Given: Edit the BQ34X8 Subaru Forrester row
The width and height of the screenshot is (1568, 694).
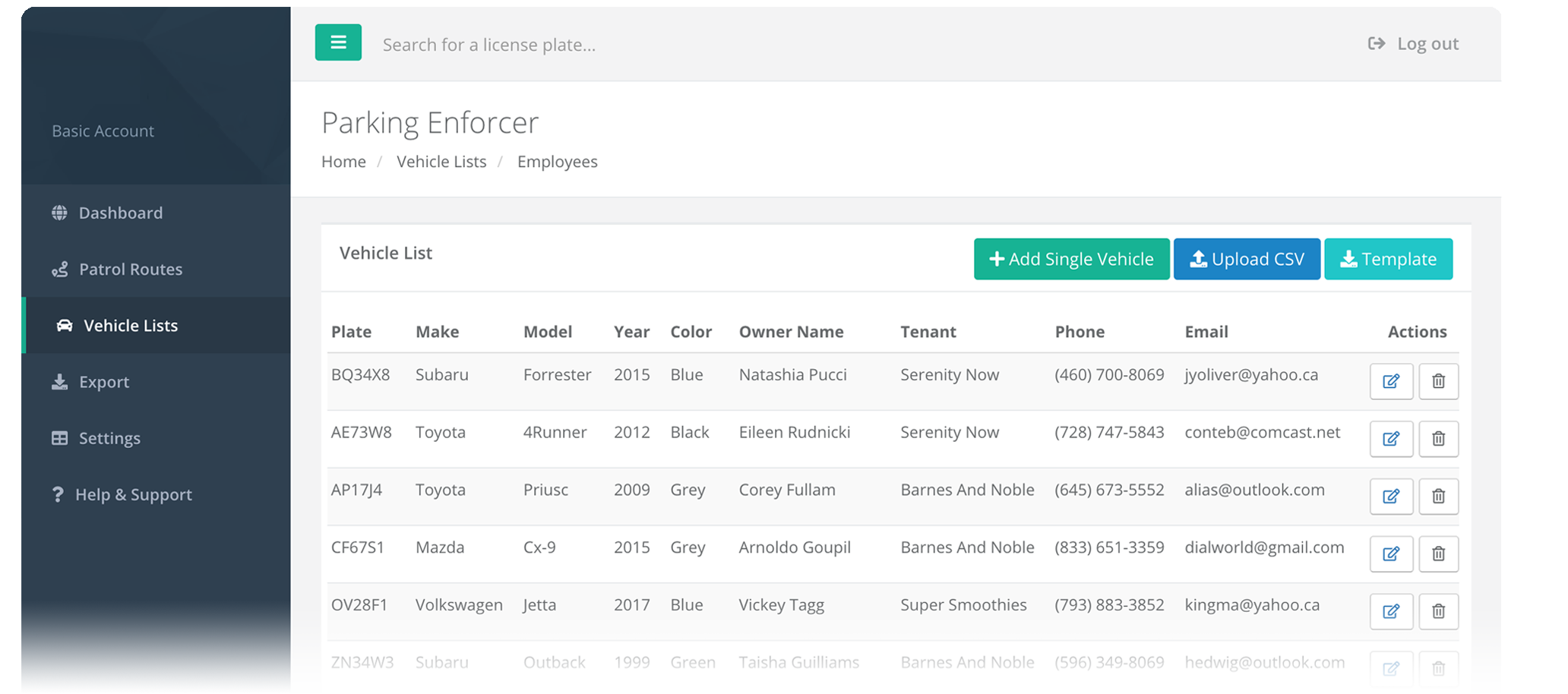Looking at the screenshot, I should pos(1390,381).
